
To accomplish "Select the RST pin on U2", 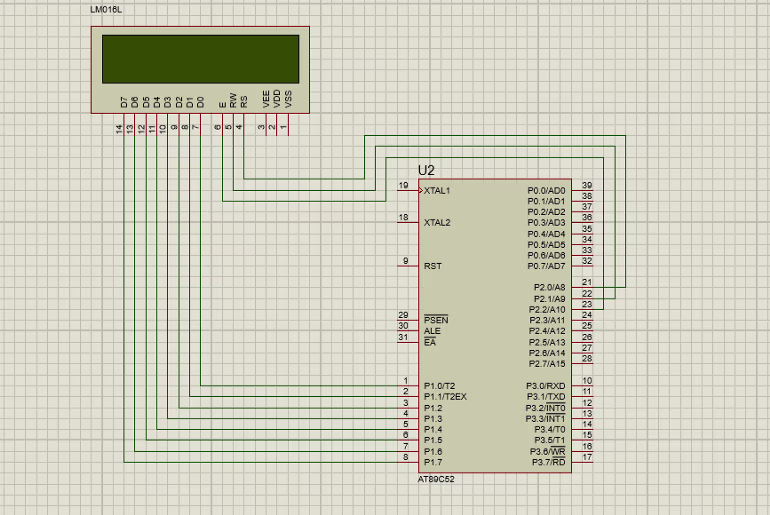I will tap(433, 266).
